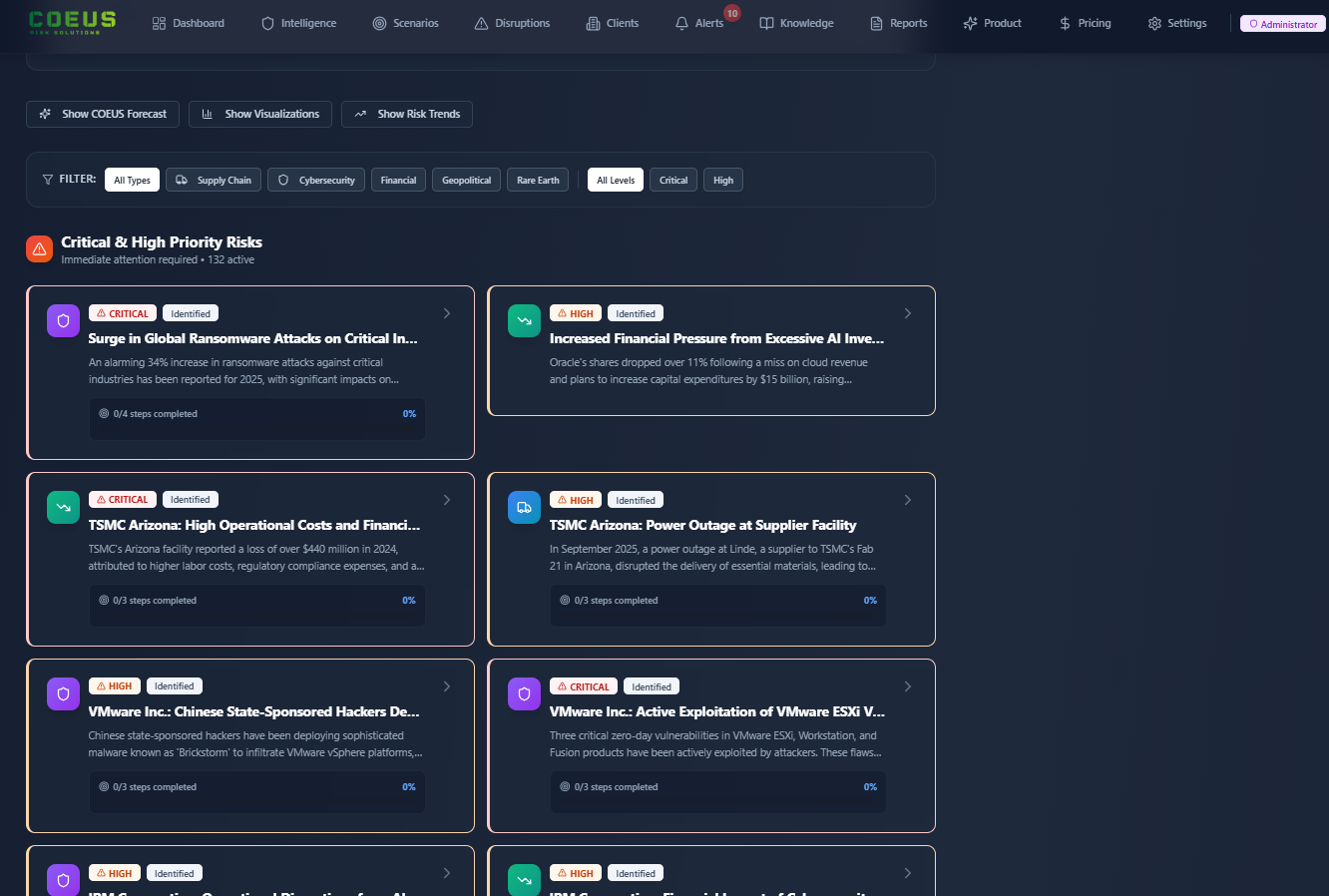Switch to the Clients section
Image resolution: width=1329 pixels, height=896 pixels.
coord(612,23)
